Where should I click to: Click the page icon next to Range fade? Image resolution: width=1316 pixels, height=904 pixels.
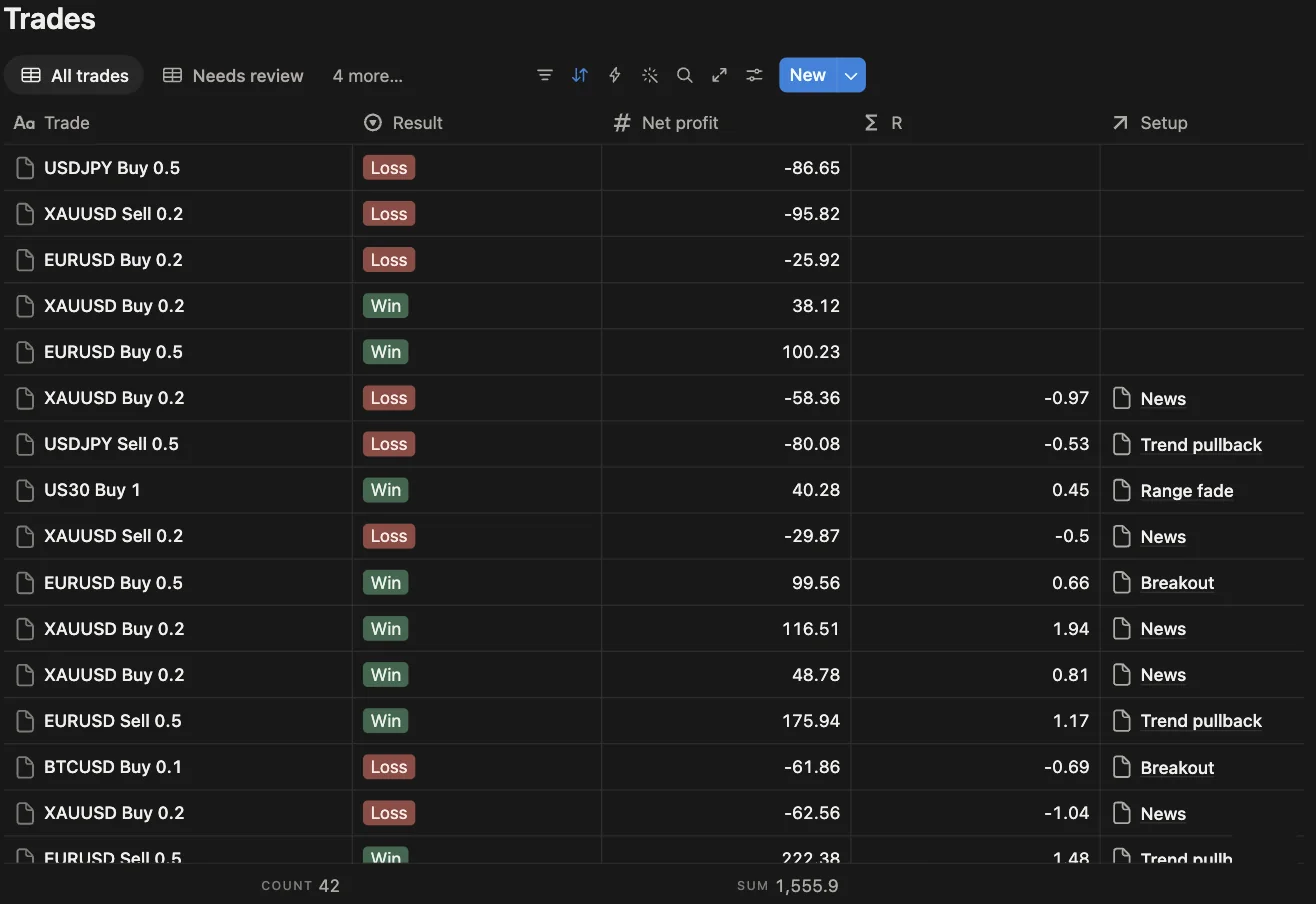[1122, 490]
